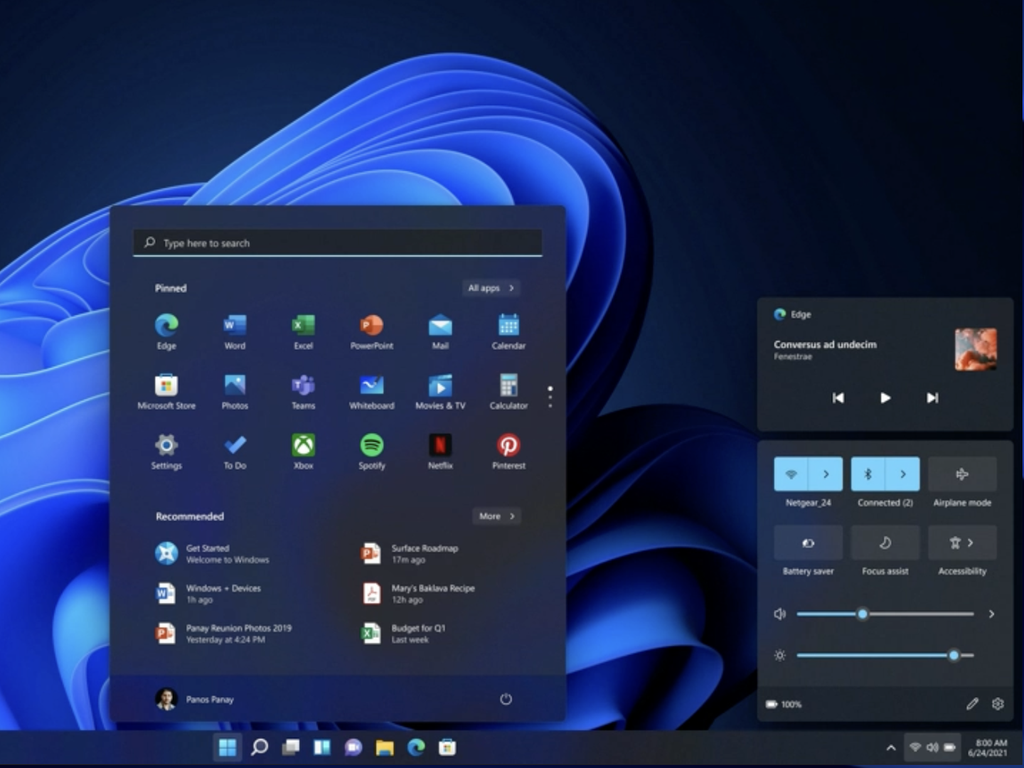Adjust the brightness slider
Screen dimensions: 1024x768
coord(885,655)
